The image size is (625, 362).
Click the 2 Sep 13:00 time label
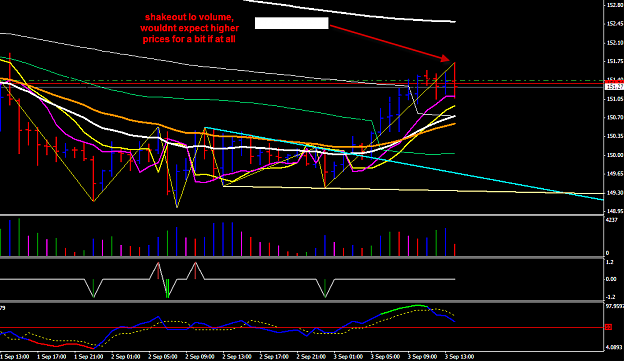click(237, 356)
